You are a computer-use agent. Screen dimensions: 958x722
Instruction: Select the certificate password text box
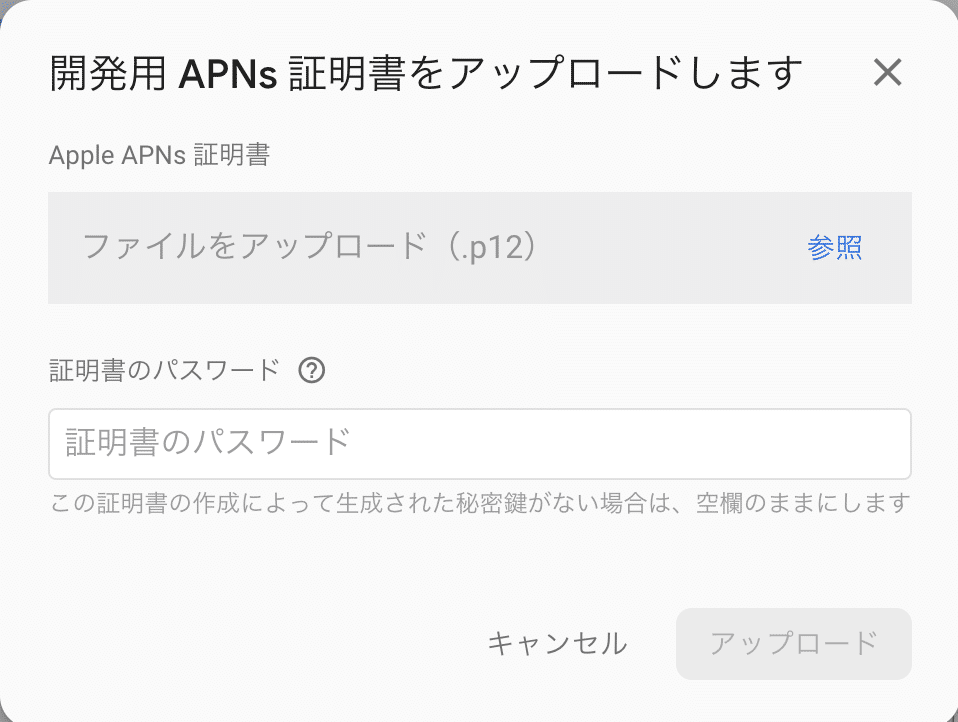479,443
